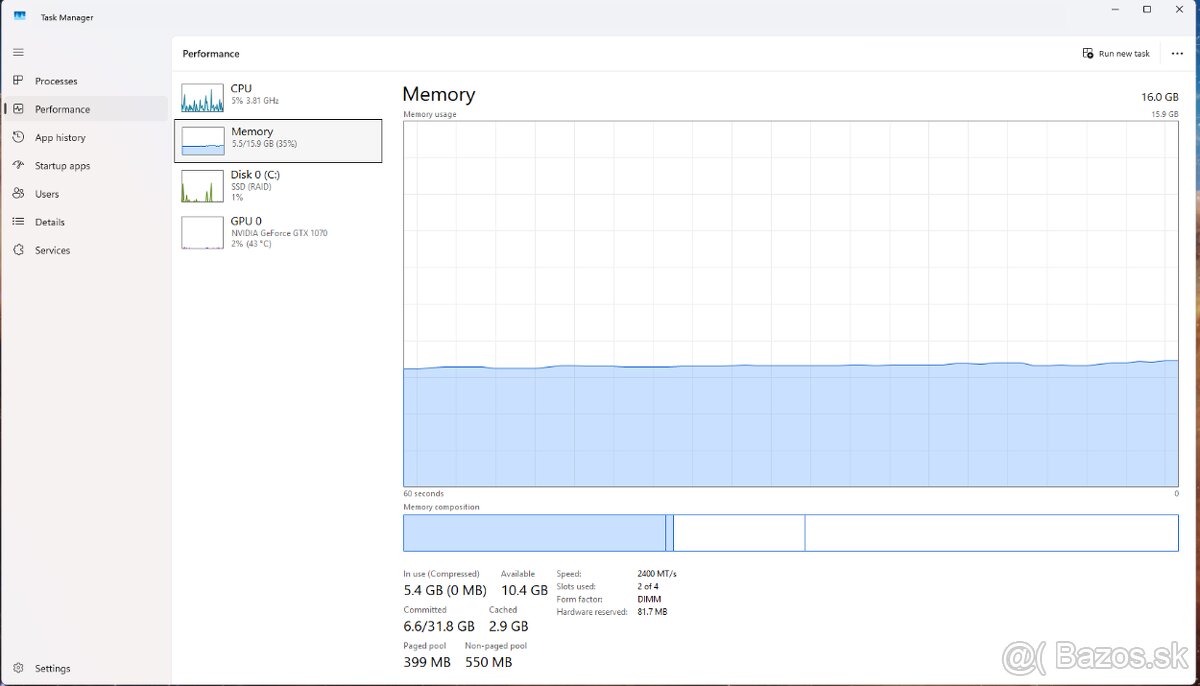The height and width of the screenshot is (686, 1200).
Task: Toggle the hamburger navigation menu
Action: click(18, 52)
